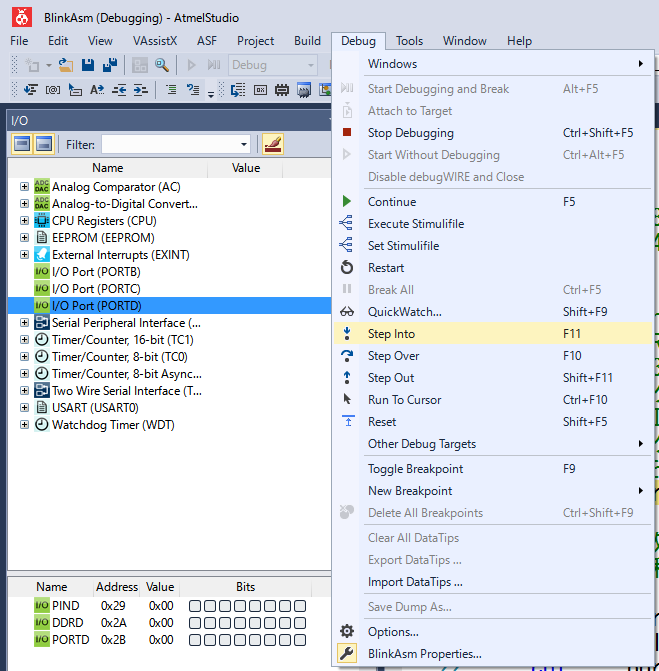The height and width of the screenshot is (671, 659).
Task: Select the I/O Port (PORTB) row
Action: (169, 272)
